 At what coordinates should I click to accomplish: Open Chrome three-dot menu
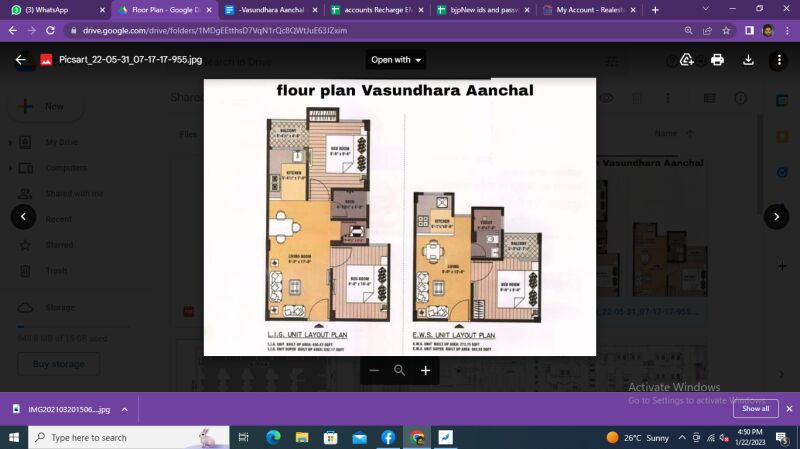coord(787,31)
